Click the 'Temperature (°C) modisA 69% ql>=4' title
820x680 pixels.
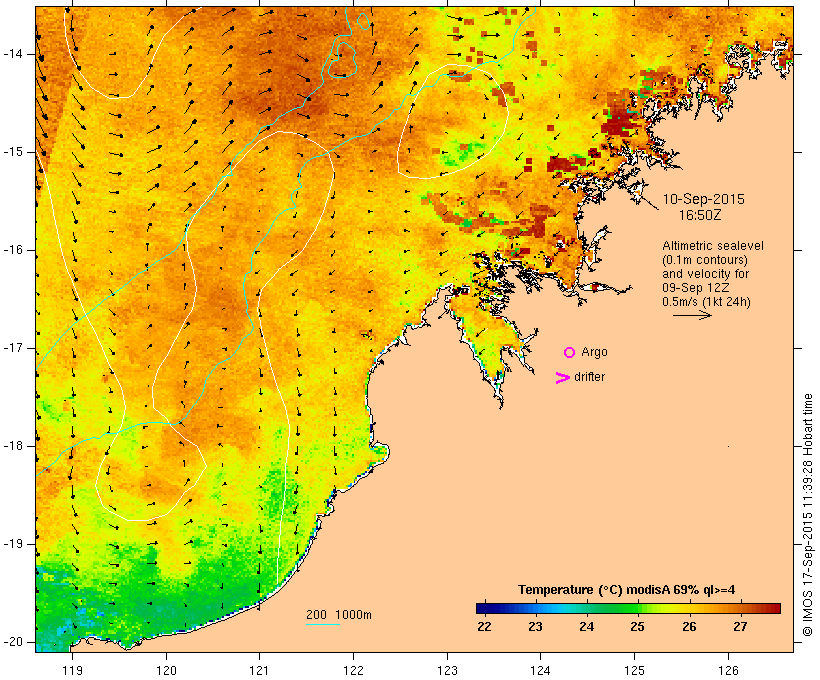tap(627, 590)
